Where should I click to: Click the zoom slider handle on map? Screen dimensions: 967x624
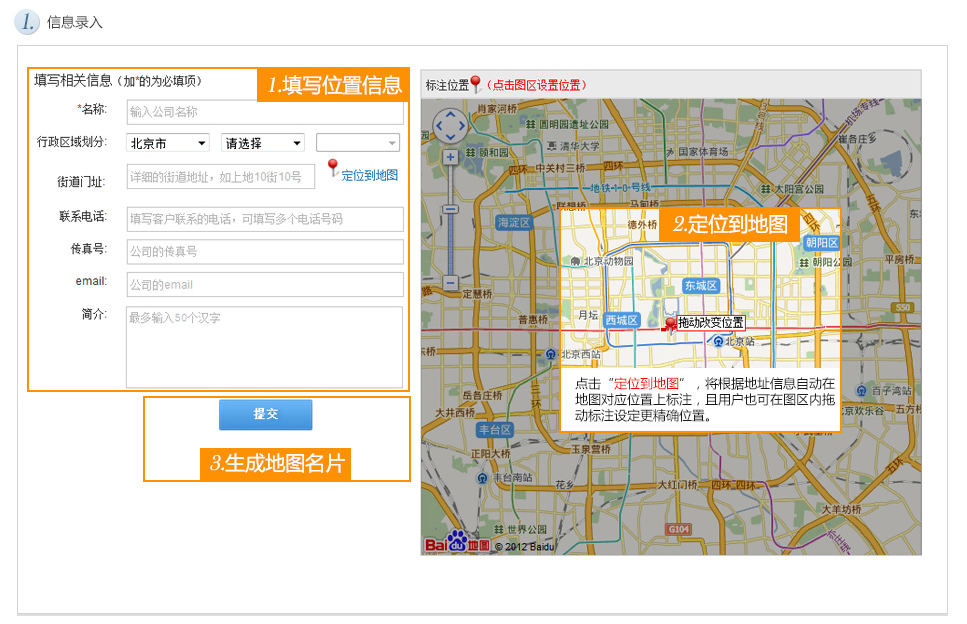(x=451, y=210)
